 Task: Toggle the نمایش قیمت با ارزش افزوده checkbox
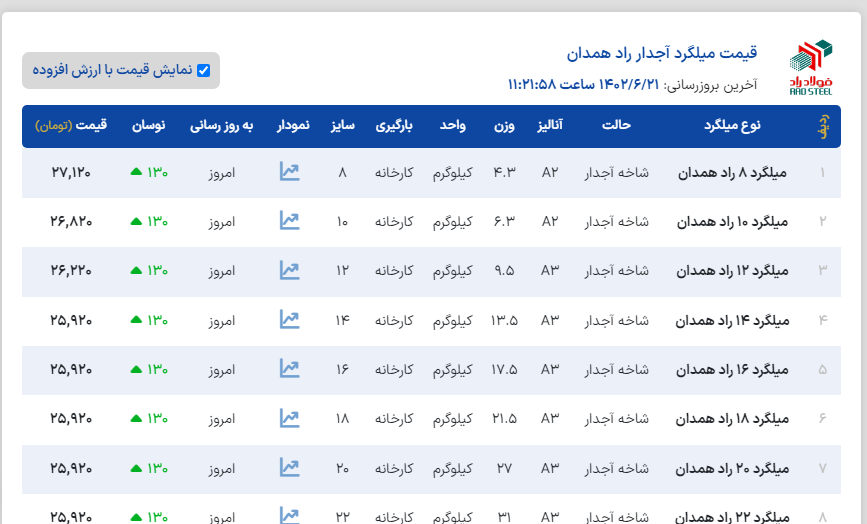[204, 70]
